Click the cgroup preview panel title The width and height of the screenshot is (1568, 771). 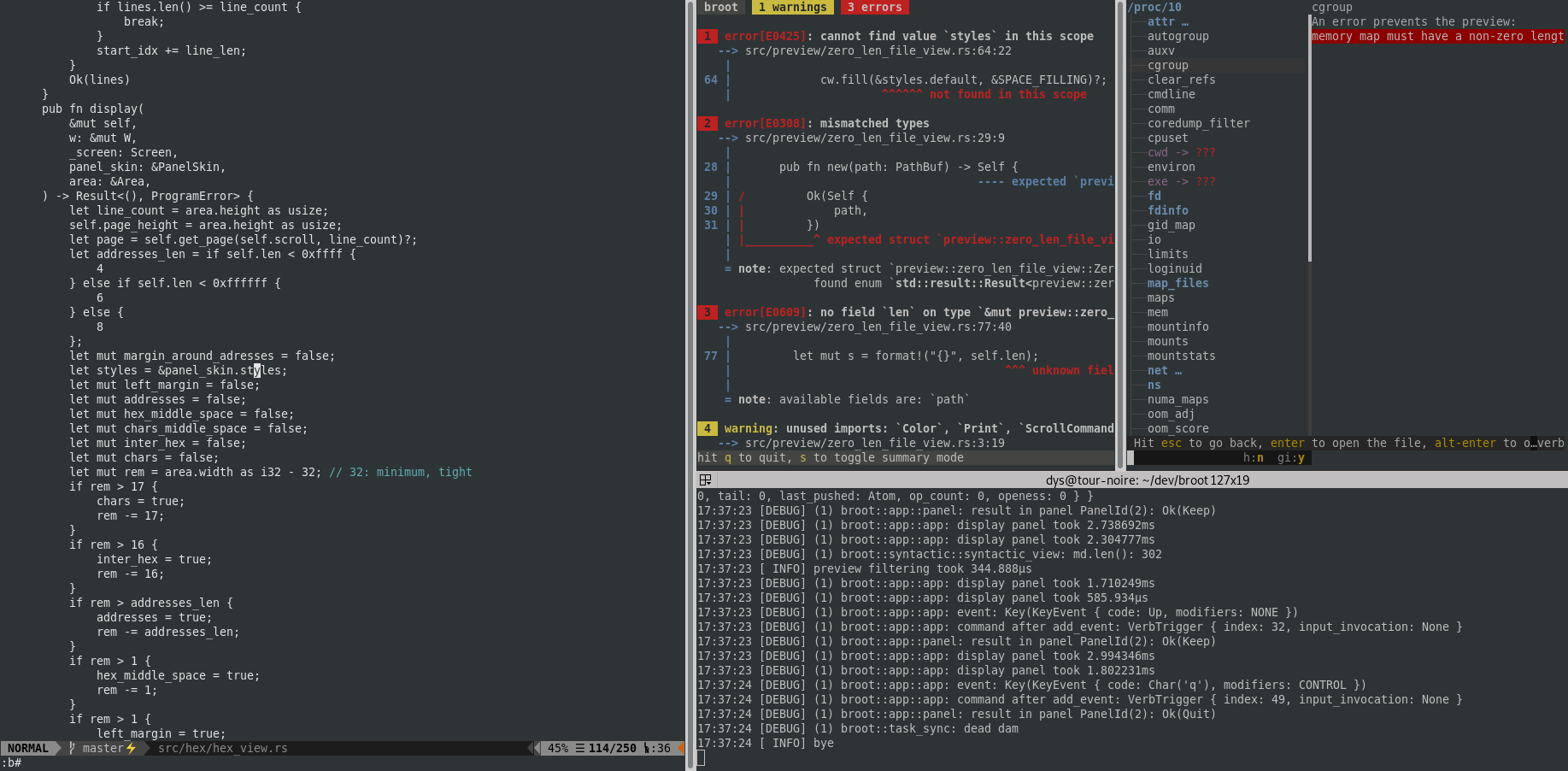[x=1332, y=7]
